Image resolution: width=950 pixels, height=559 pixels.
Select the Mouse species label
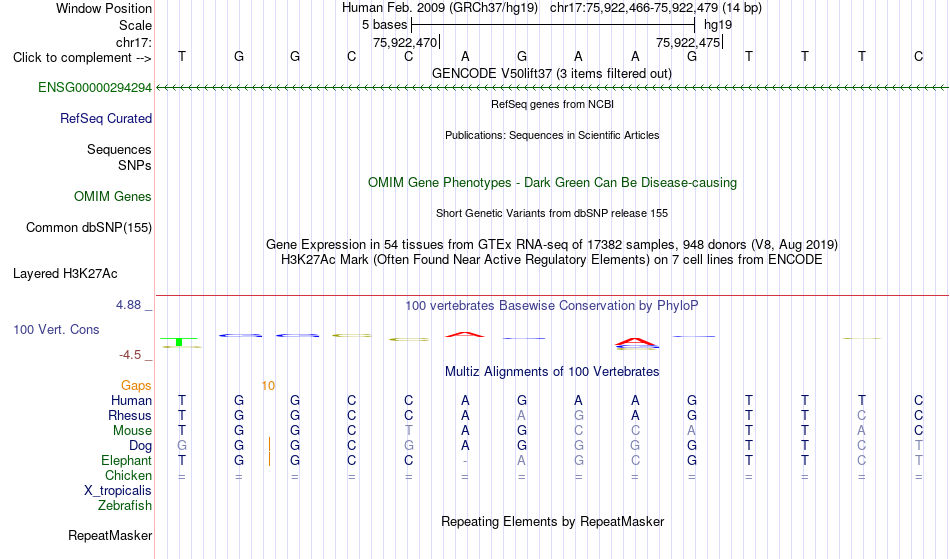pos(132,431)
